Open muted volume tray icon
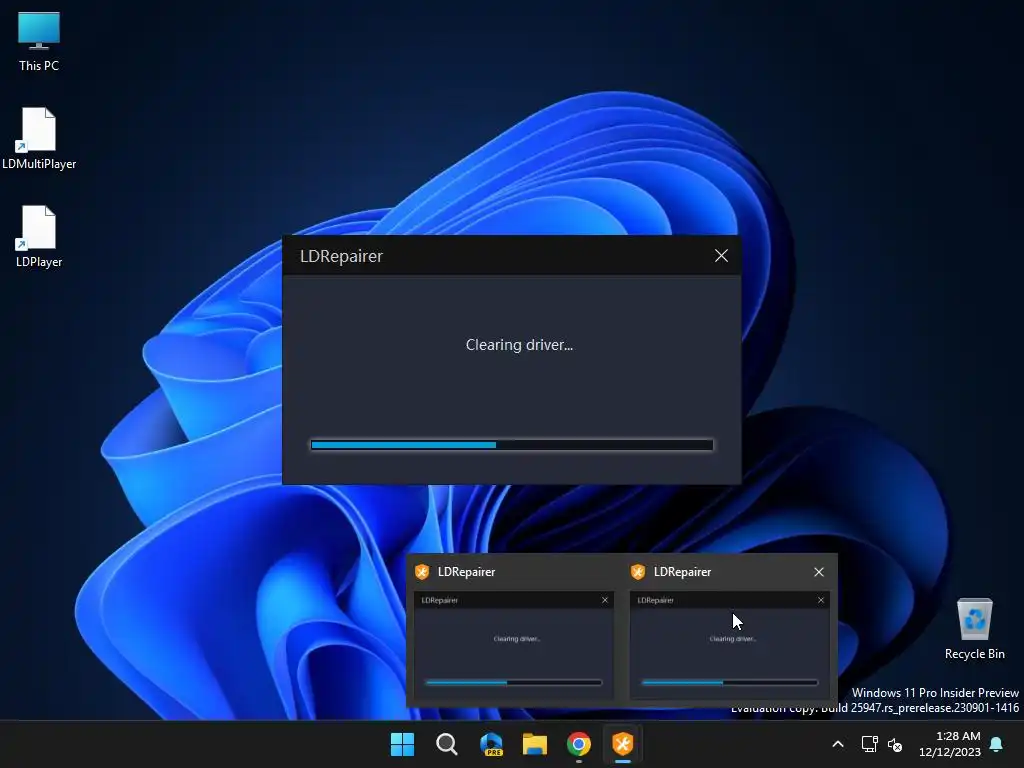 (x=895, y=744)
